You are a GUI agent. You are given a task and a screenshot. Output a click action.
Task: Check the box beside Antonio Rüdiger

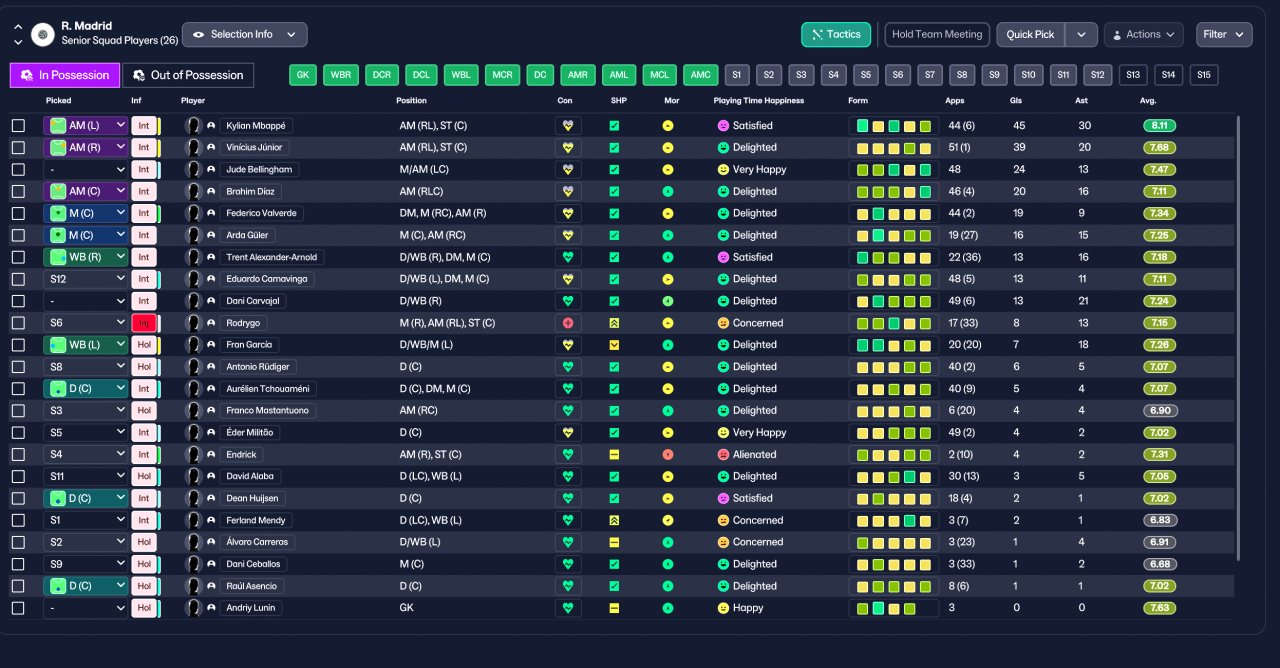click(18, 367)
